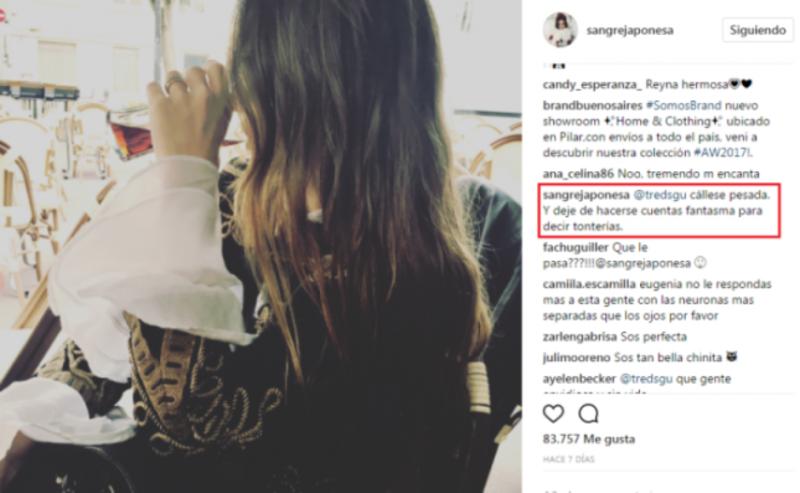Viewport: 800px width, 493px height.
Task: Like the post with heart icon
Action: (554, 413)
